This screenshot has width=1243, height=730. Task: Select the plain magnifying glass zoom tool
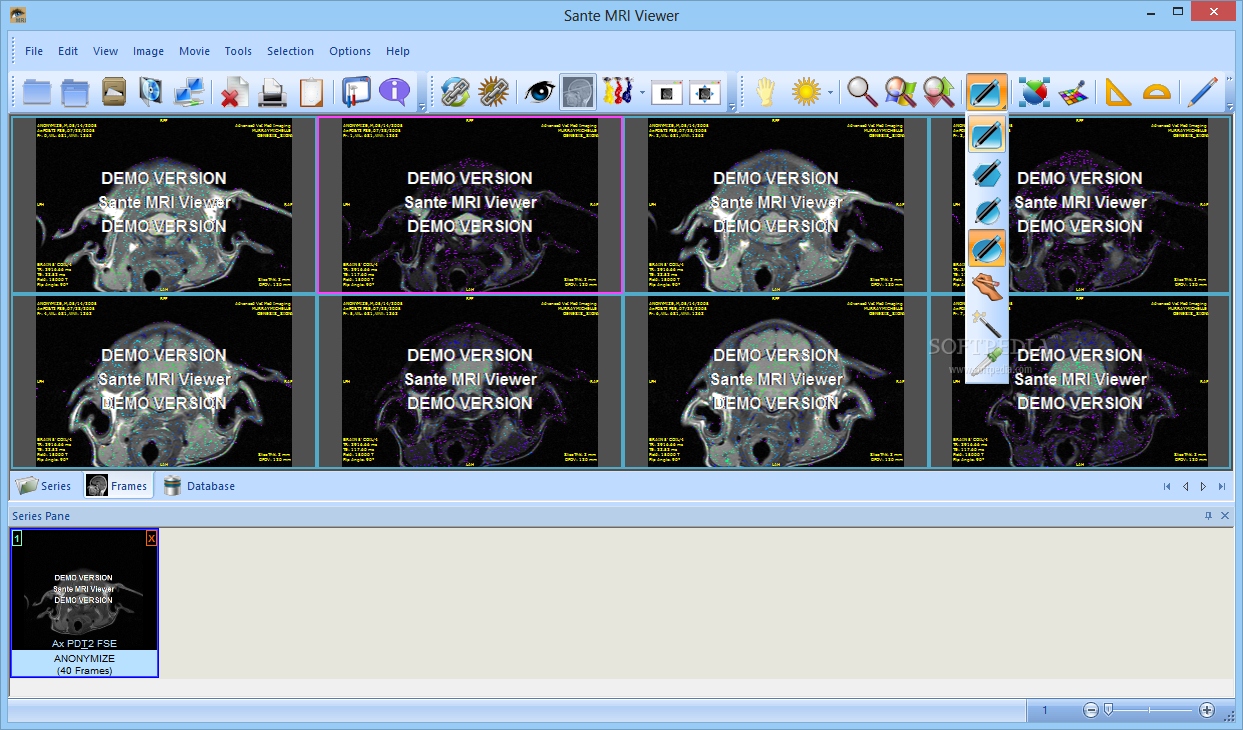tap(862, 92)
